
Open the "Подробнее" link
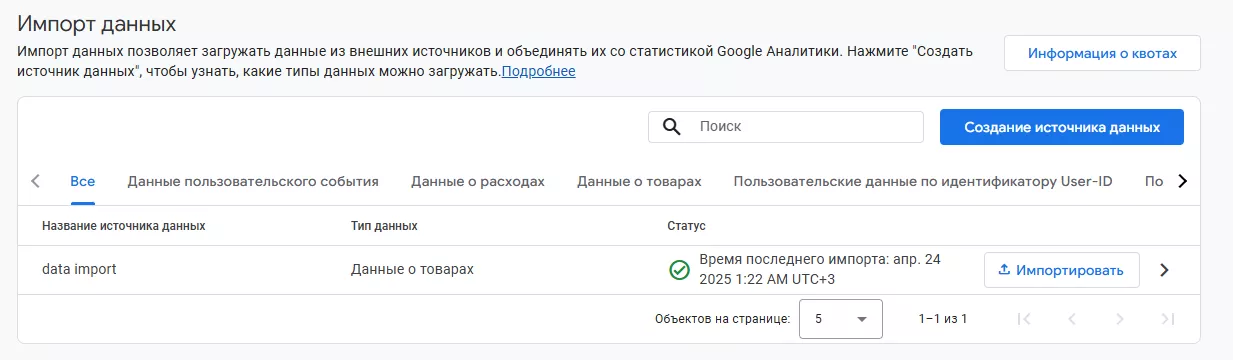pos(538,71)
